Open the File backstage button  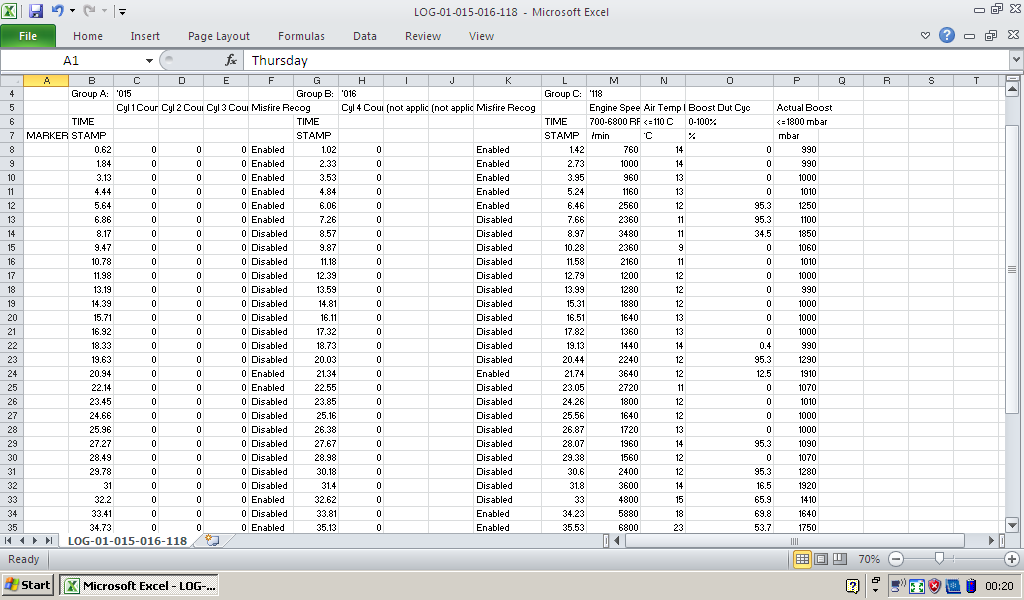(x=28, y=36)
